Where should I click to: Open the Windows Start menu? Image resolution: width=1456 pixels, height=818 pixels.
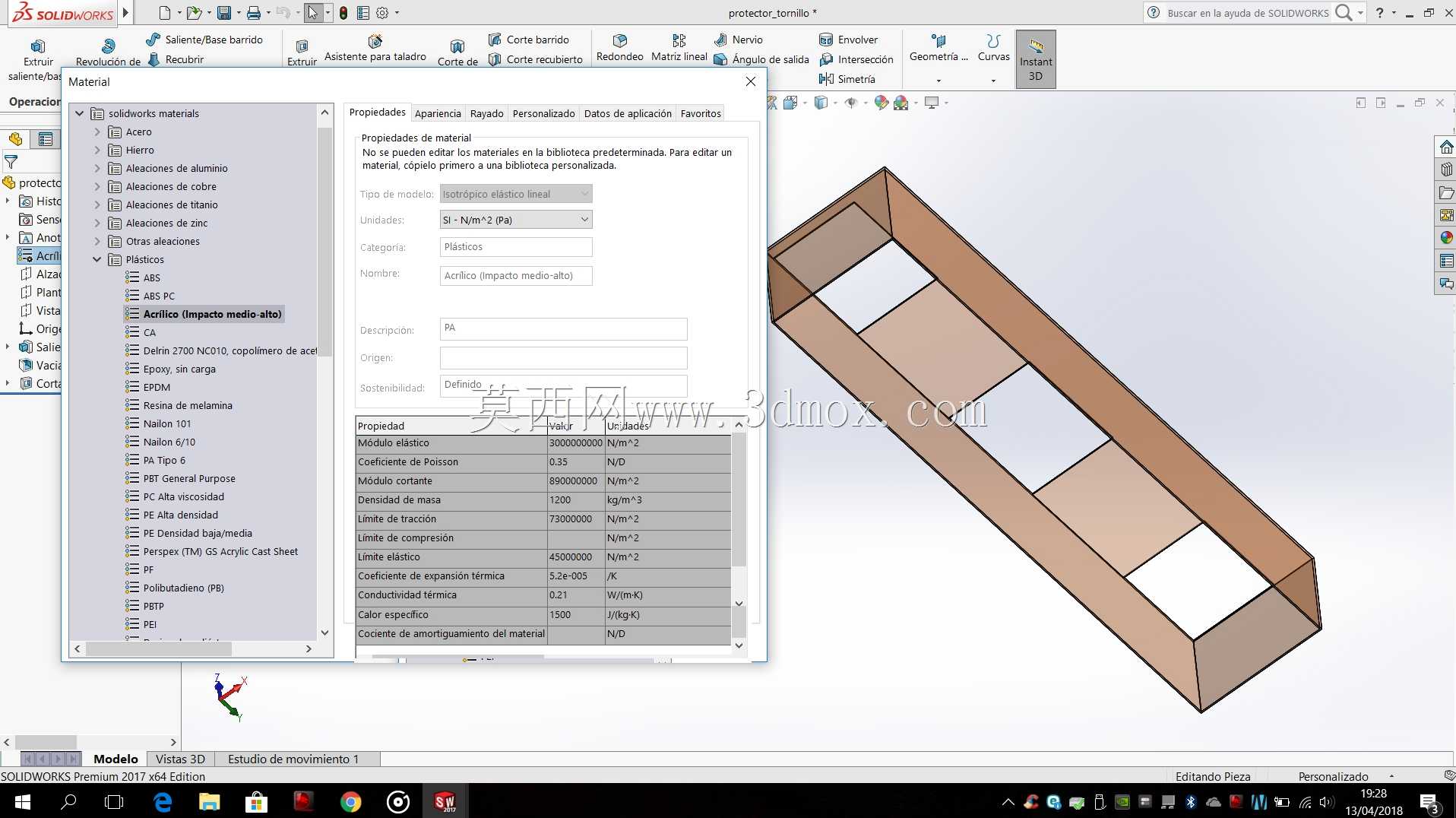point(22,801)
